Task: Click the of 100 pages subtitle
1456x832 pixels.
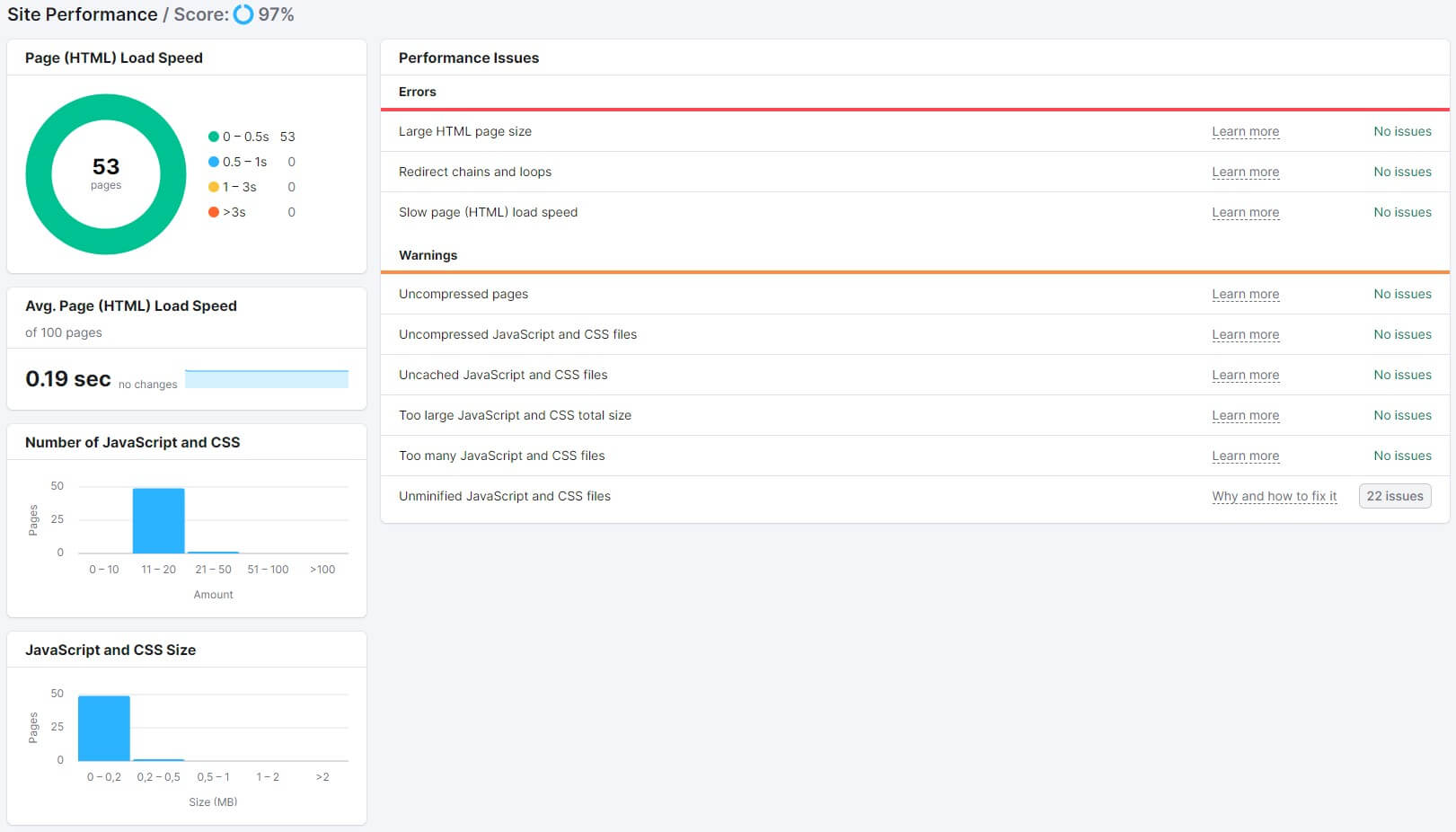Action: pos(64,332)
